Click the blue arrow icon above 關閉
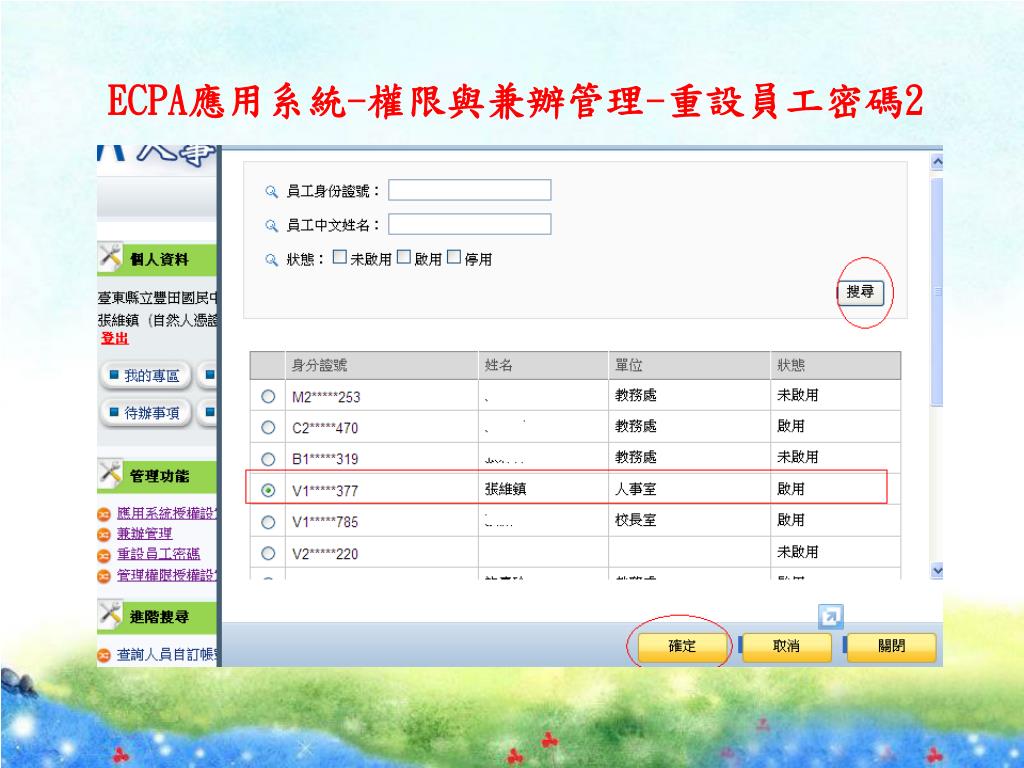1024x768 pixels. click(x=831, y=616)
